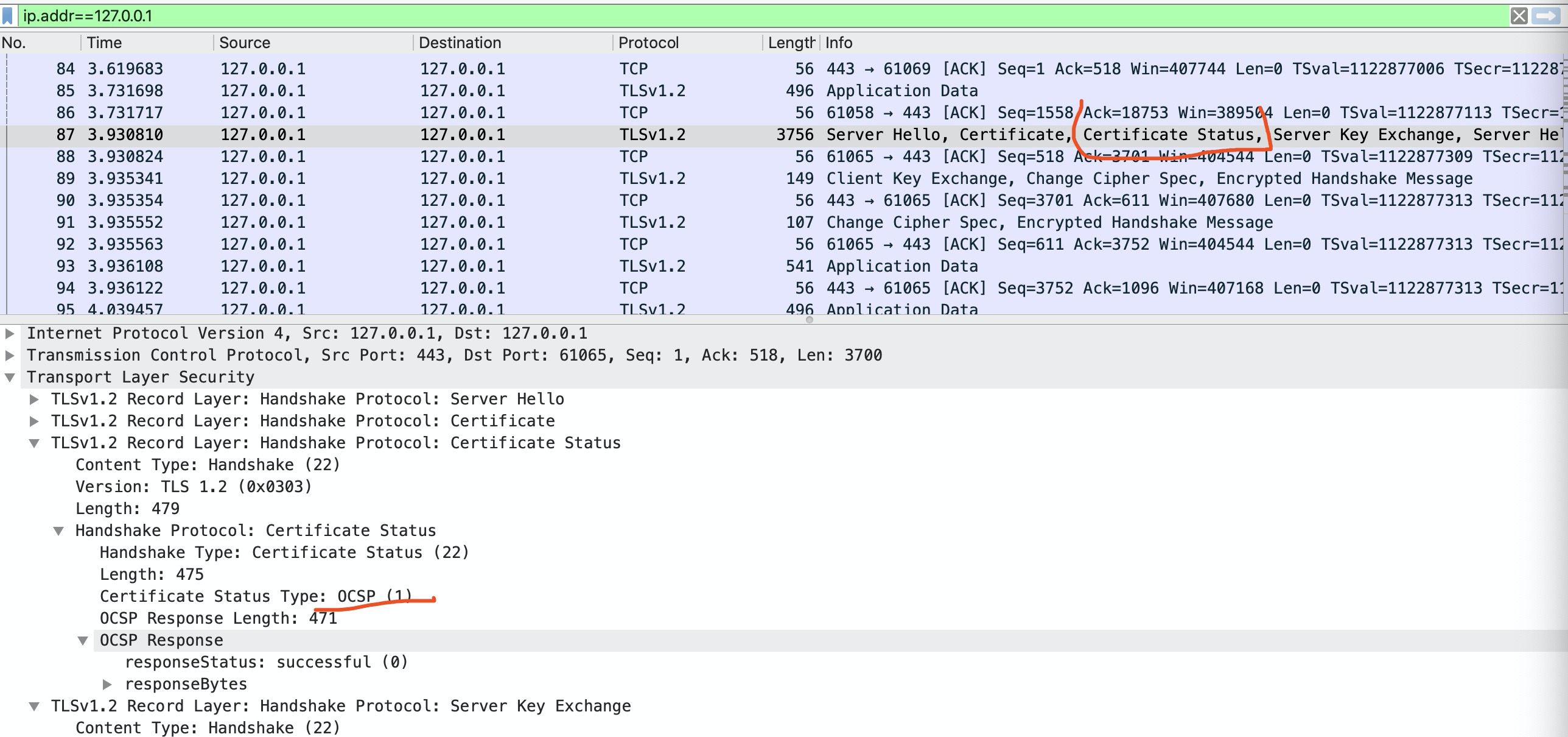Sort packets by the Time column
1568x737 pixels.
point(103,43)
